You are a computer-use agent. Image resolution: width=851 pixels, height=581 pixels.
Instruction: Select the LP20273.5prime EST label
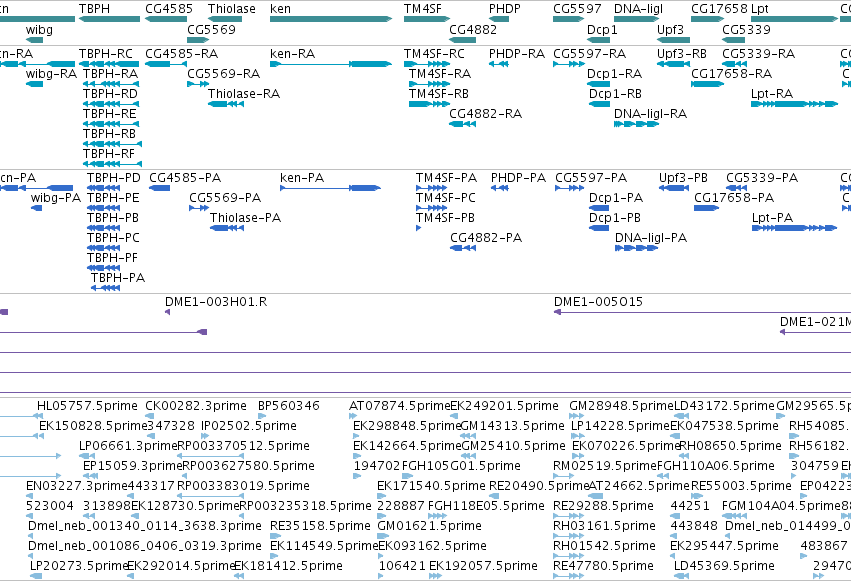(x=79, y=566)
